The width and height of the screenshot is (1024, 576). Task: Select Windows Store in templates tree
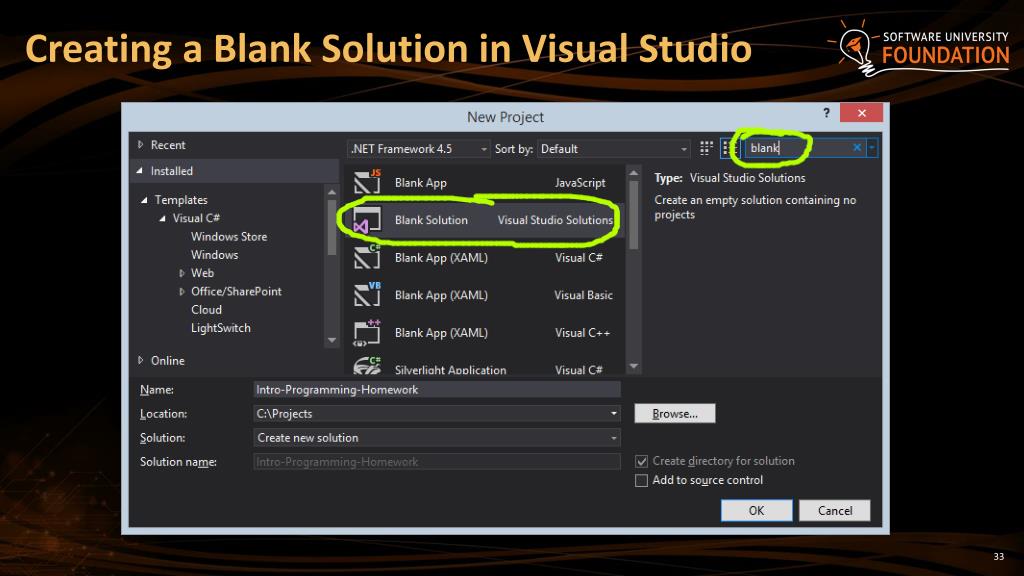pyautogui.click(x=229, y=236)
